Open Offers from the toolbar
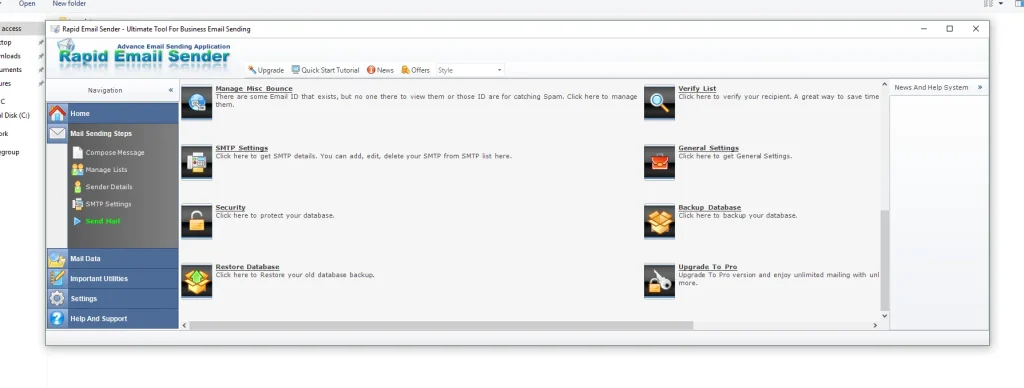1024x388 pixels. click(415, 70)
